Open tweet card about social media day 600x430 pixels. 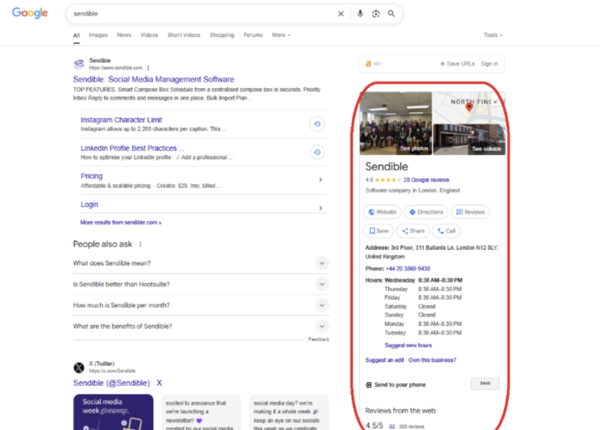(x=289, y=412)
